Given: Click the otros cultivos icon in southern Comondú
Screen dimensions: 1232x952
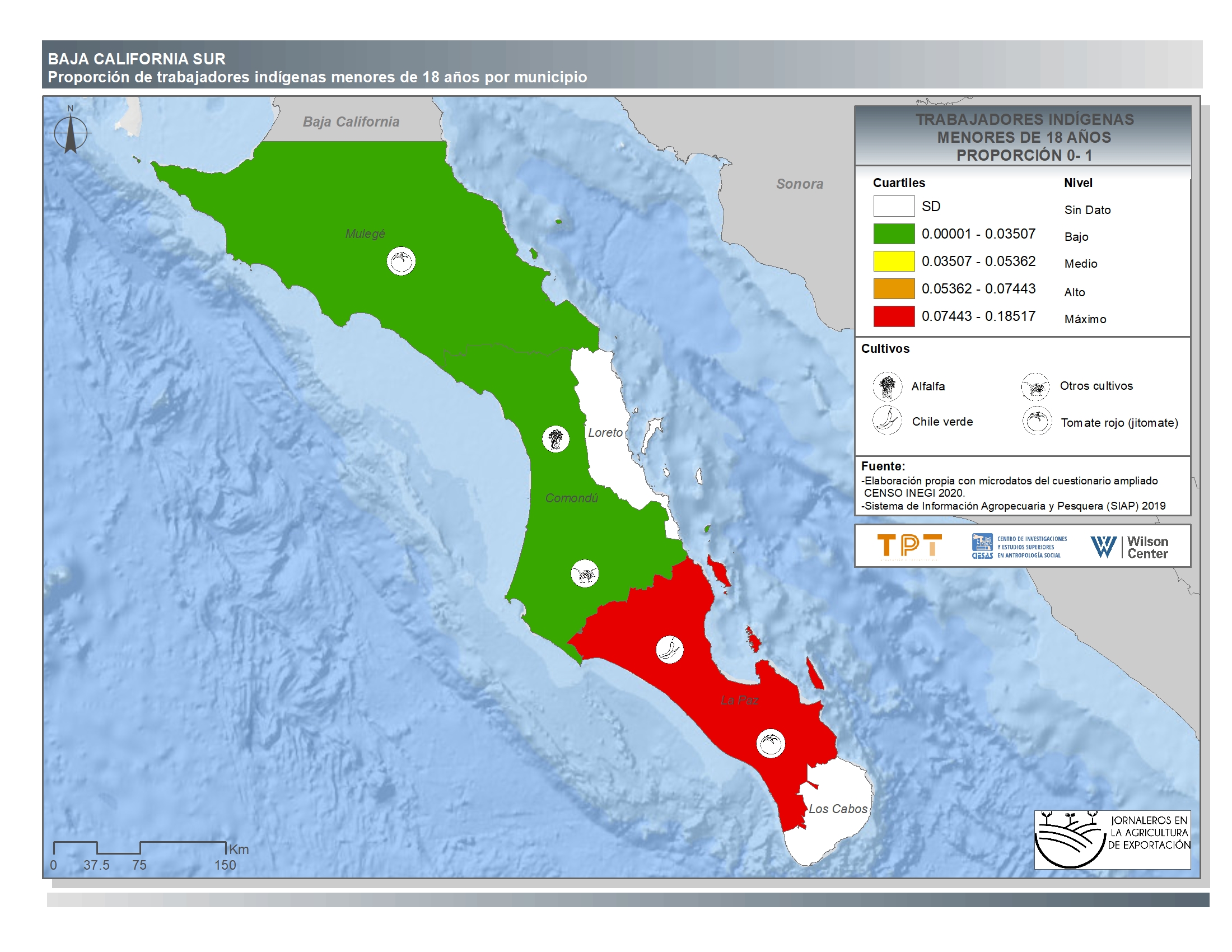Looking at the screenshot, I should coord(585,574).
